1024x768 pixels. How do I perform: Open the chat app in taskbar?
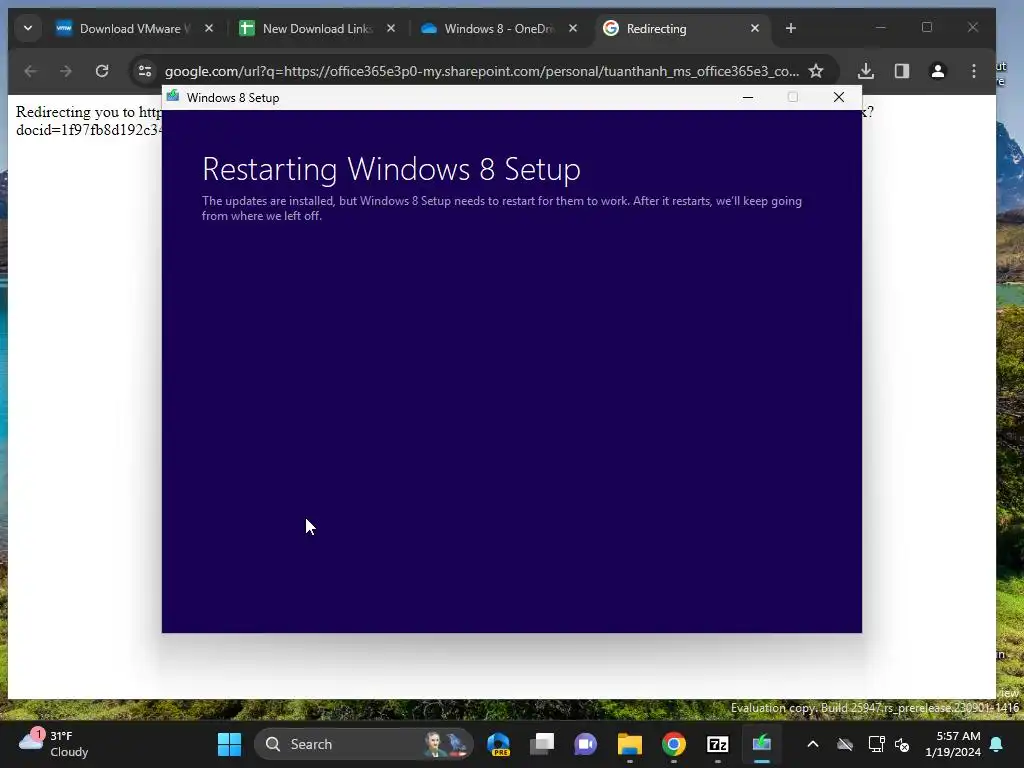point(586,744)
